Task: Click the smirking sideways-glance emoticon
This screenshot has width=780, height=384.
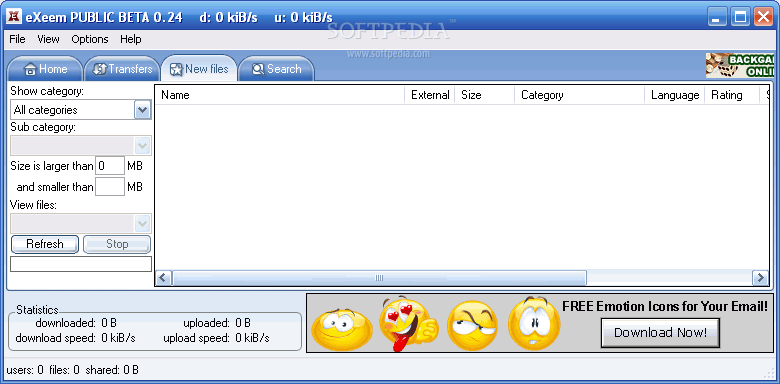Action: (x=472, y=325)
